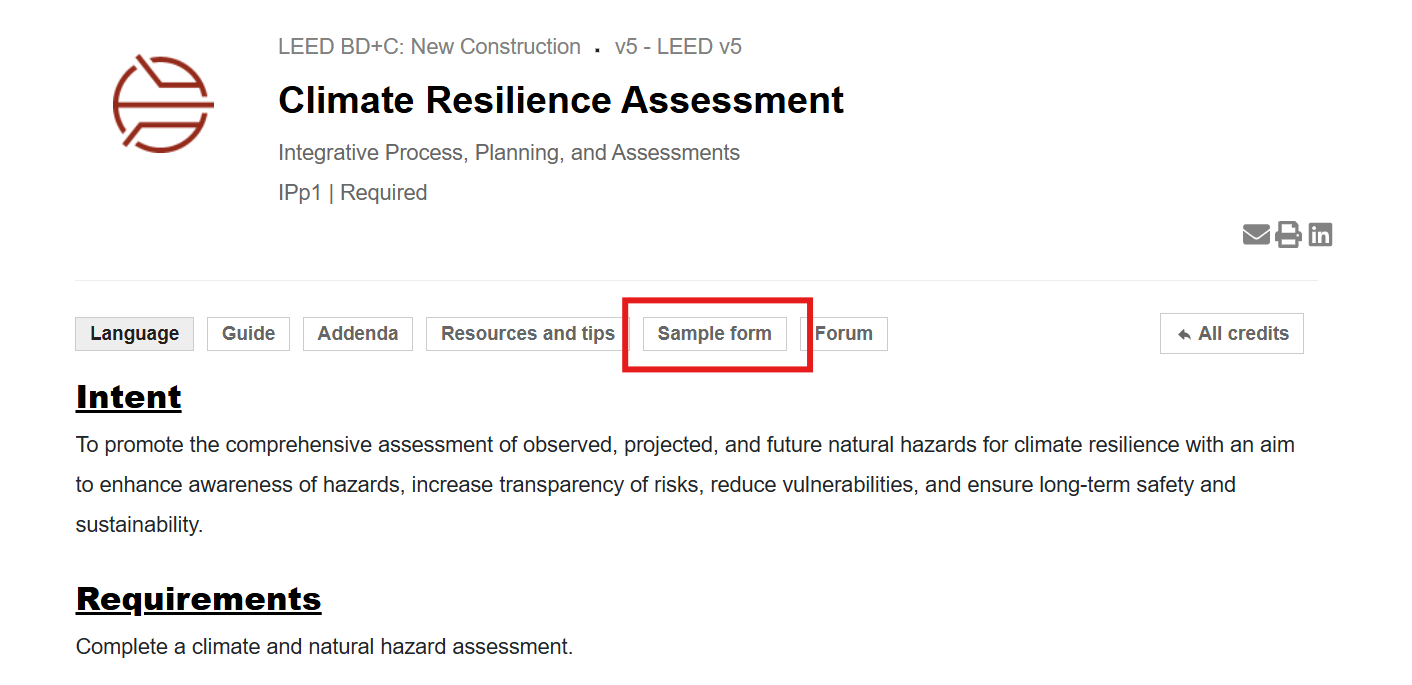Click the v5 - LEED v5 version label
This screenshot has width=1412, height=685.
[678, 47]
